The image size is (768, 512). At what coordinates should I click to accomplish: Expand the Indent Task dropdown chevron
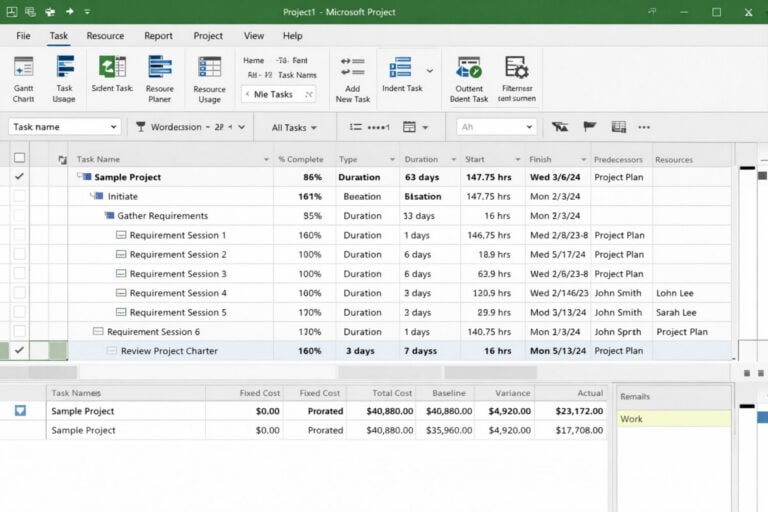click(x=430, y=71)
